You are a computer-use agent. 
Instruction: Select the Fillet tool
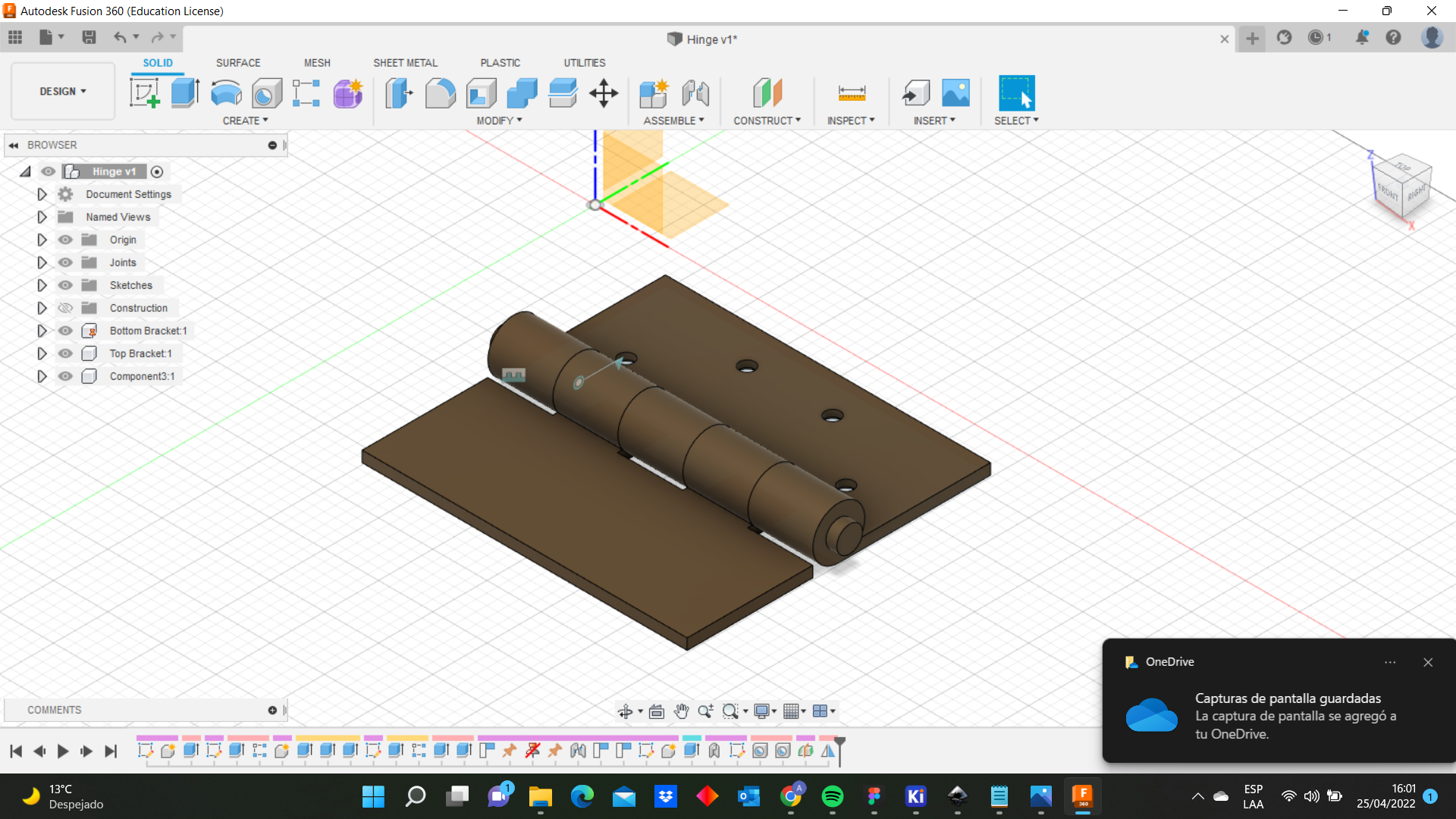click(x=440, y=93)
